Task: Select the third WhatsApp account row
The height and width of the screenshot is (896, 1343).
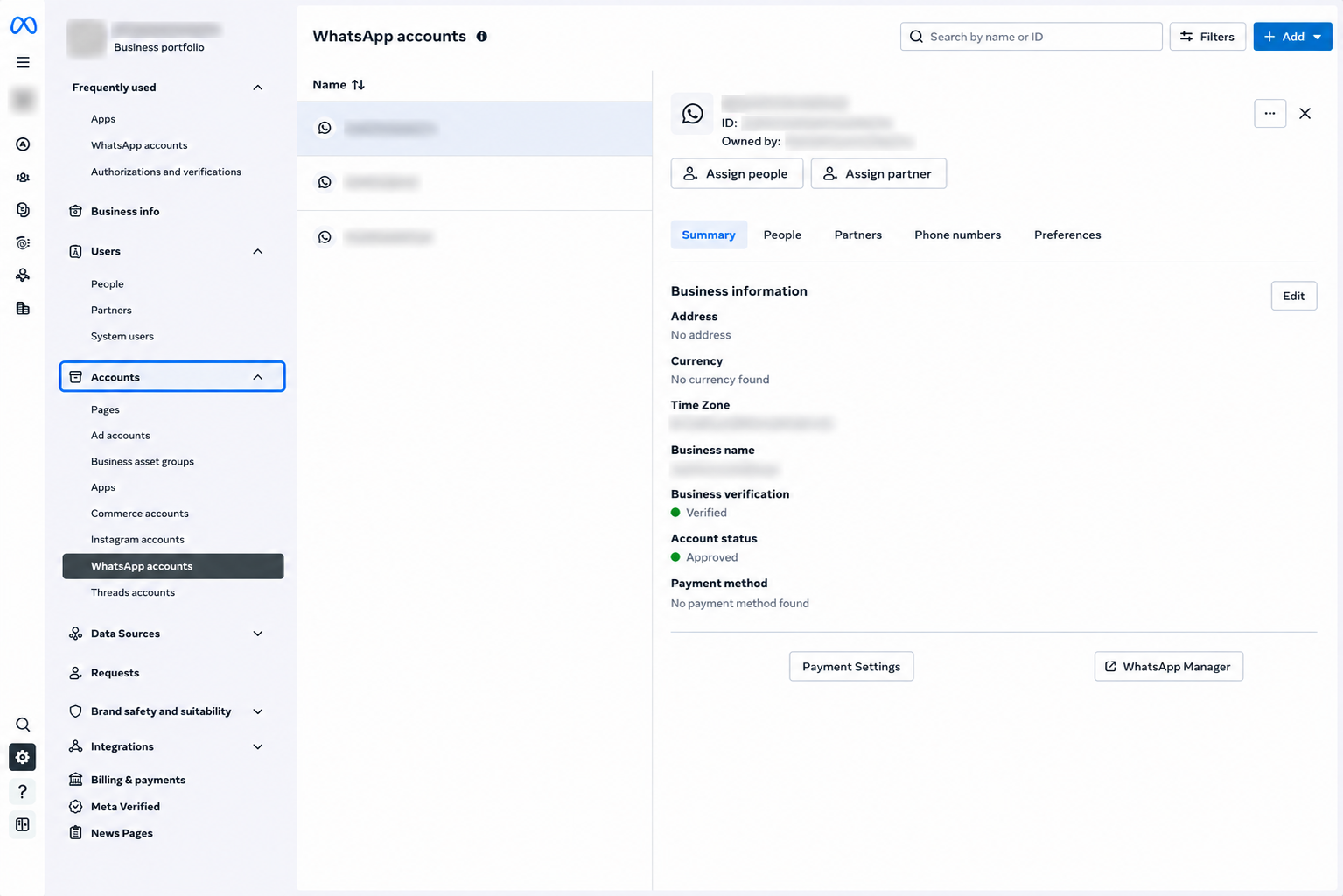Action: [x=474, y=237]
